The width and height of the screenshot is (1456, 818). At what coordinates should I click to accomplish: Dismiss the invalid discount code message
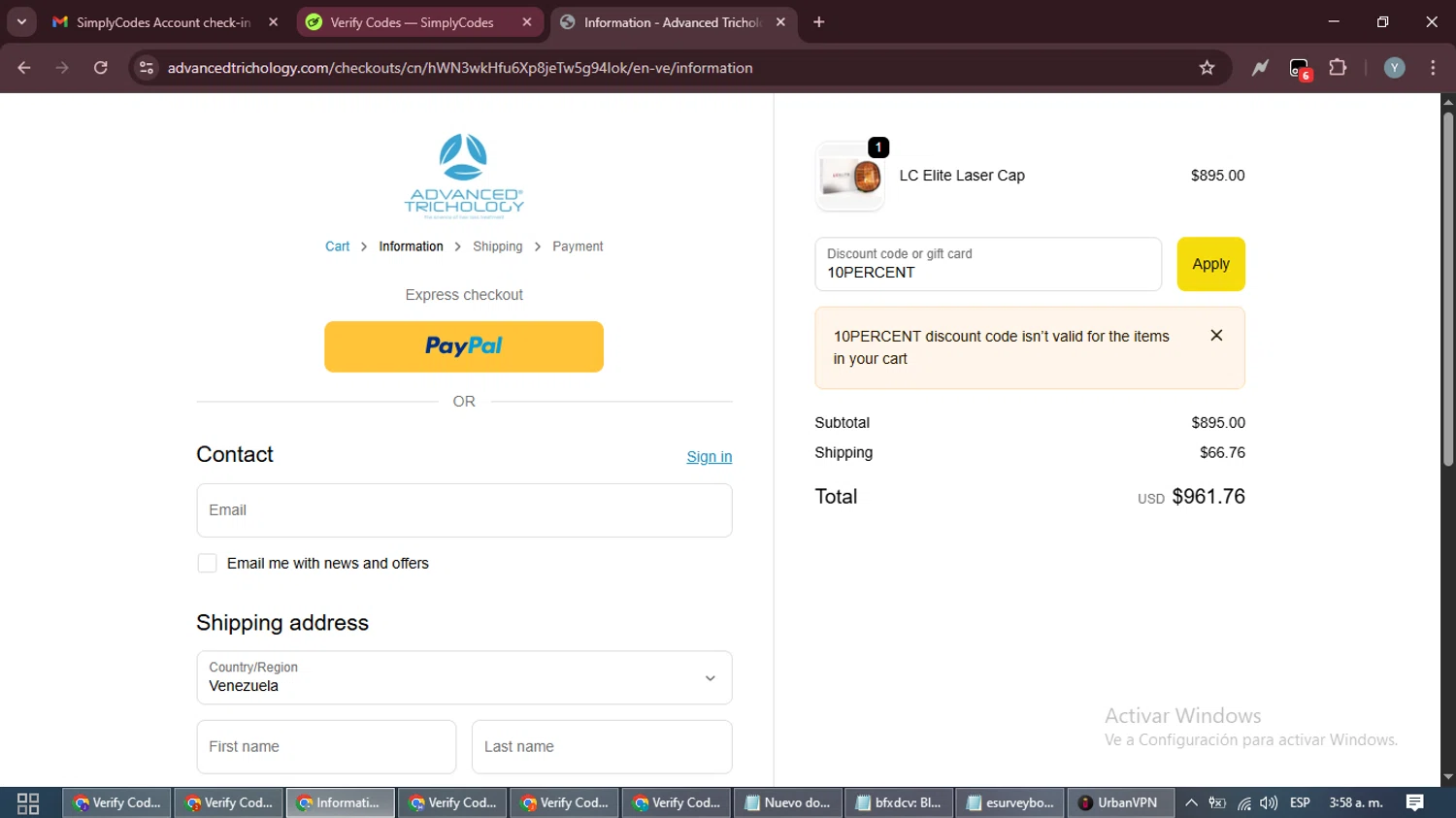click(x=1216, y=336)
